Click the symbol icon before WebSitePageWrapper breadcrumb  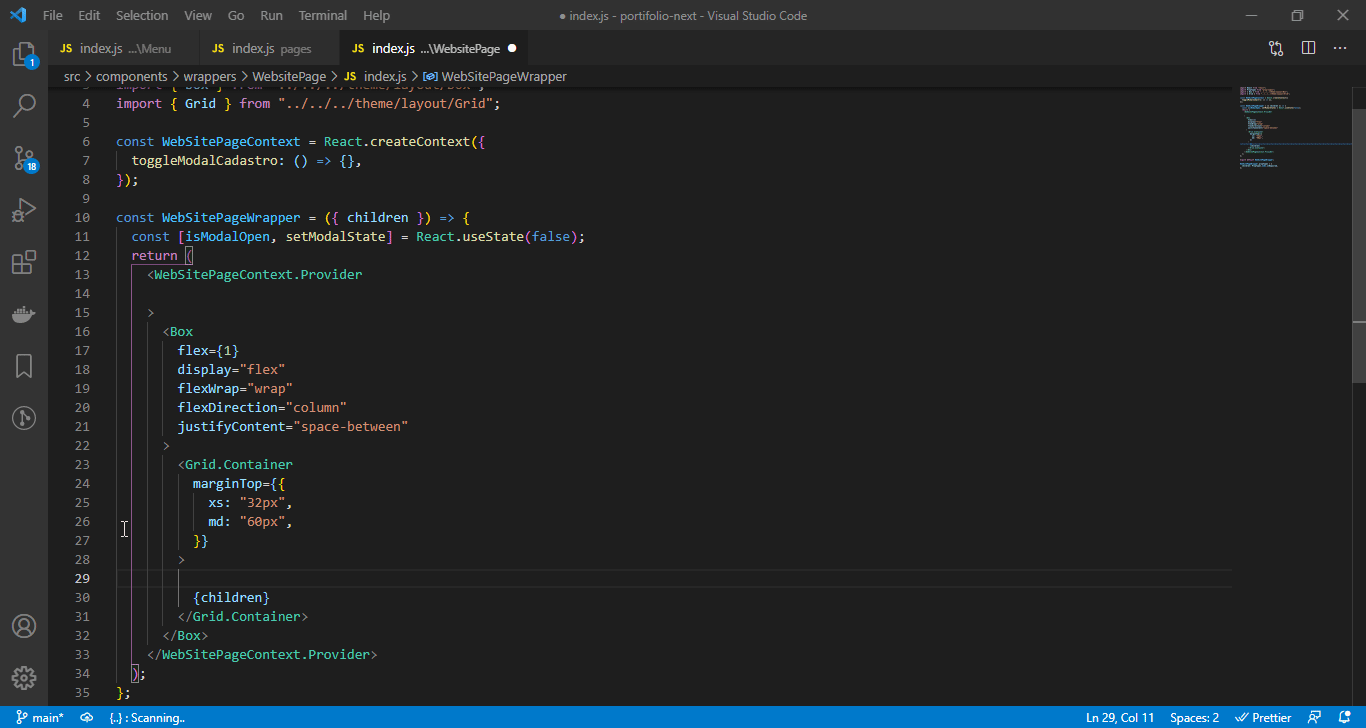[x=430, y=76]
